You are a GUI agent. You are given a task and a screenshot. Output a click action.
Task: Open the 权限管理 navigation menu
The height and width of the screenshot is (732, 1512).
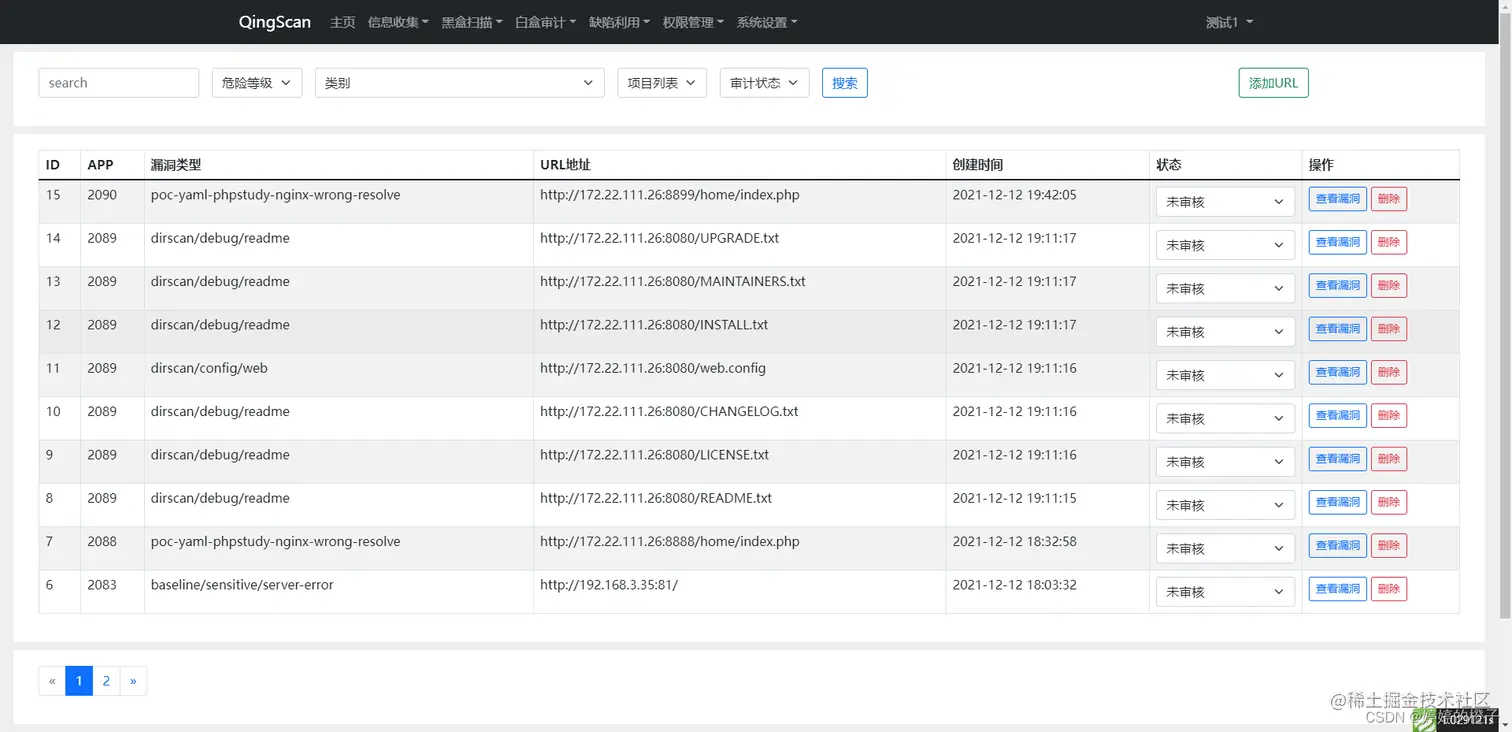(x=694, y=22)
